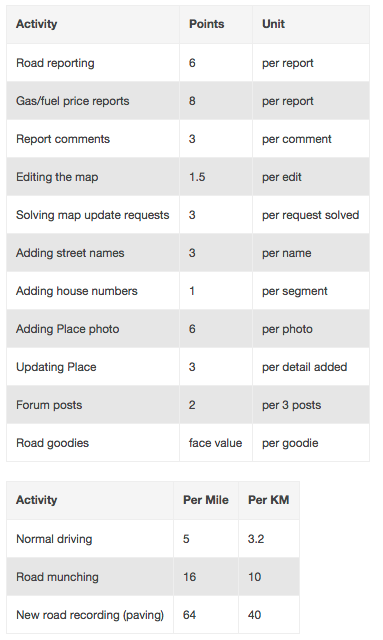
Task: Select the Points column header
Action: coord(206,24)
